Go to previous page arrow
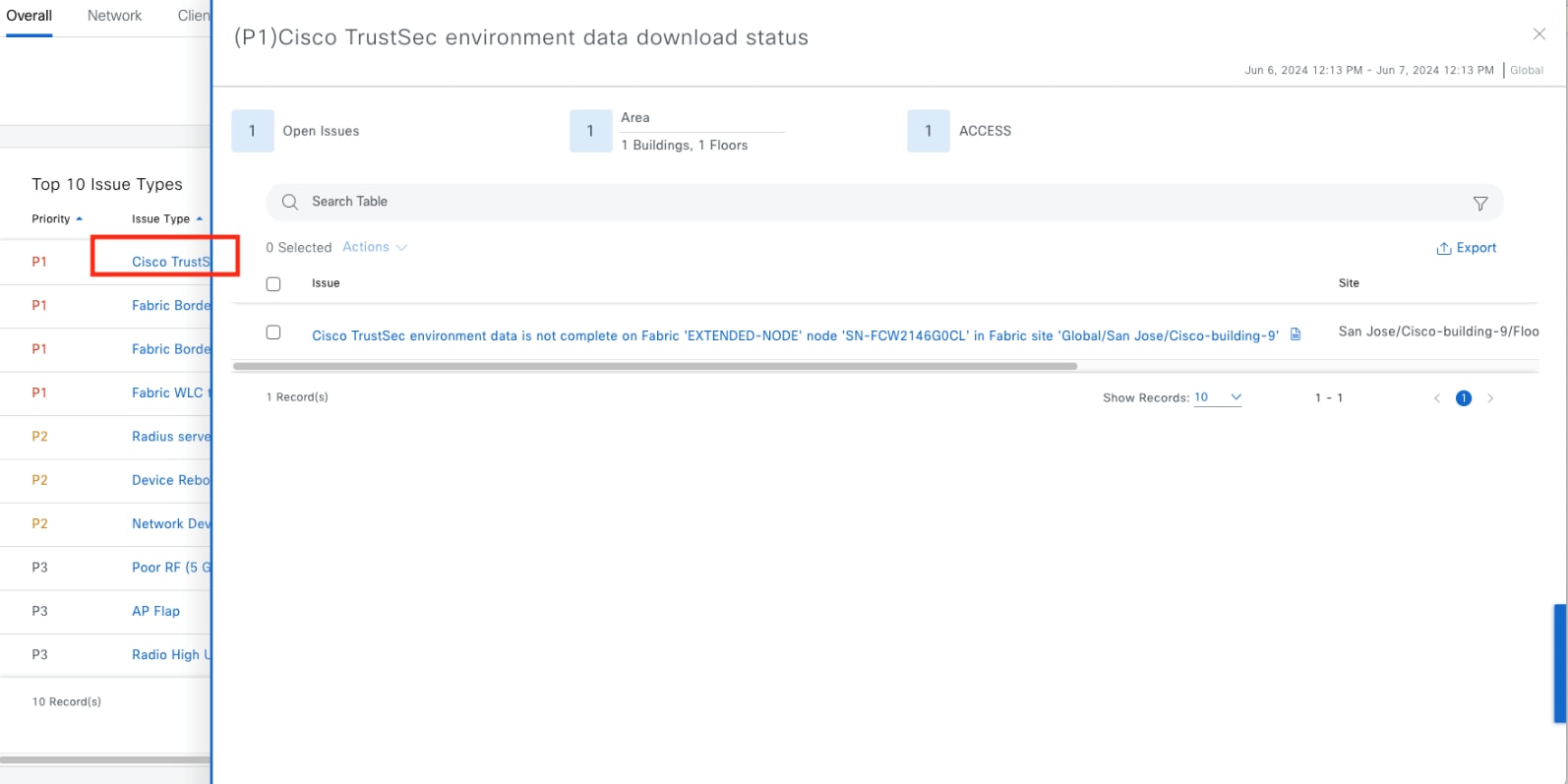The width and height of the screenshot is (1568, 784). [1437, 398]
